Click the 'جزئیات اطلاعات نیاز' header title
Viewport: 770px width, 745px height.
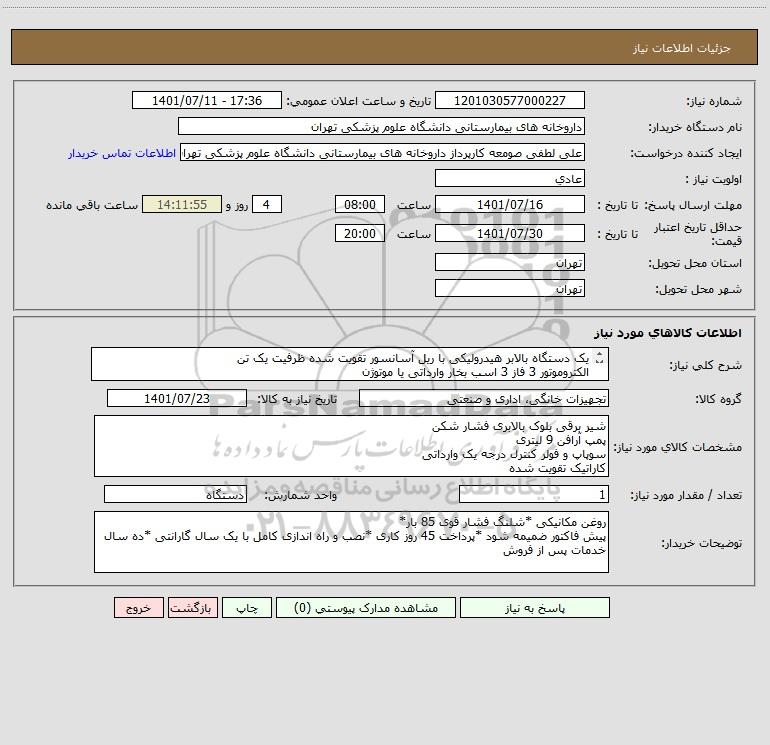pos(681,48)
